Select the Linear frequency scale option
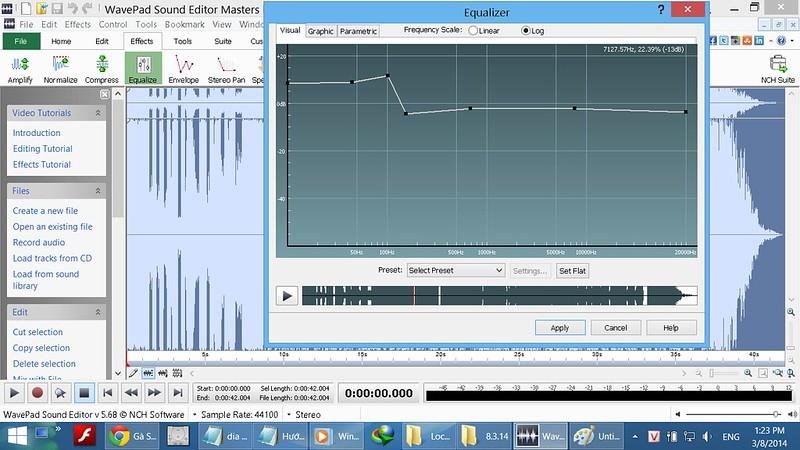The width and height of the screenshot is (800, 450). (x=473, y=31)
